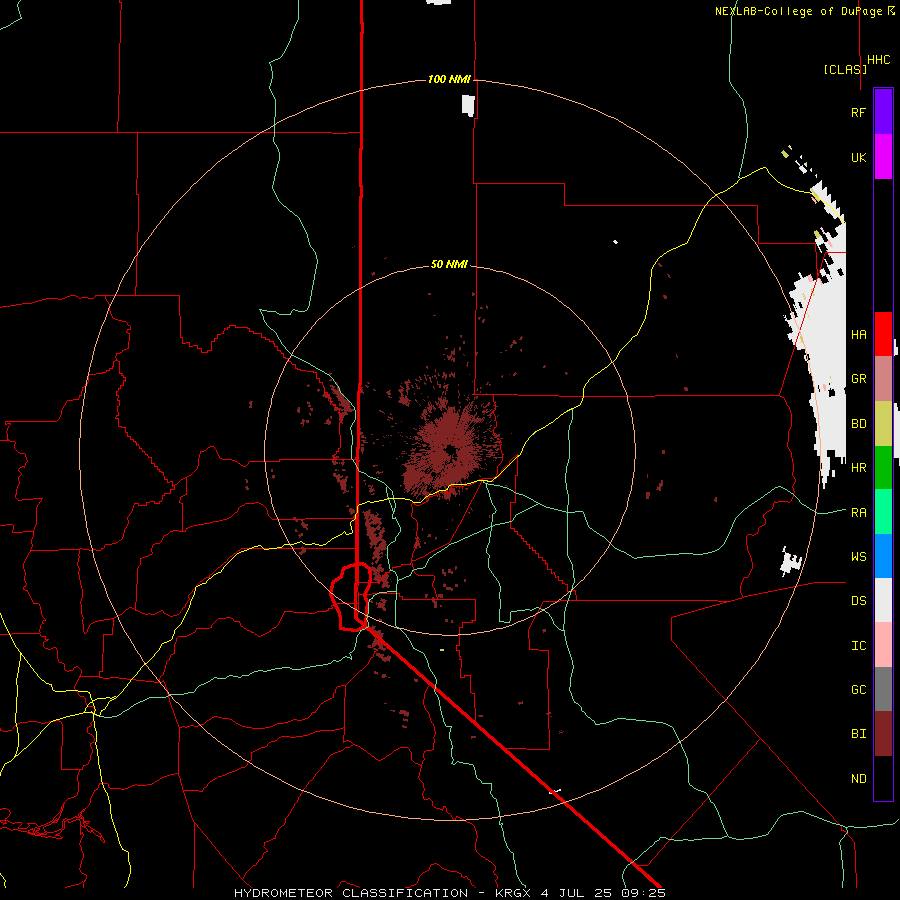
Task: Click the GC legend label
Action: 858,689
